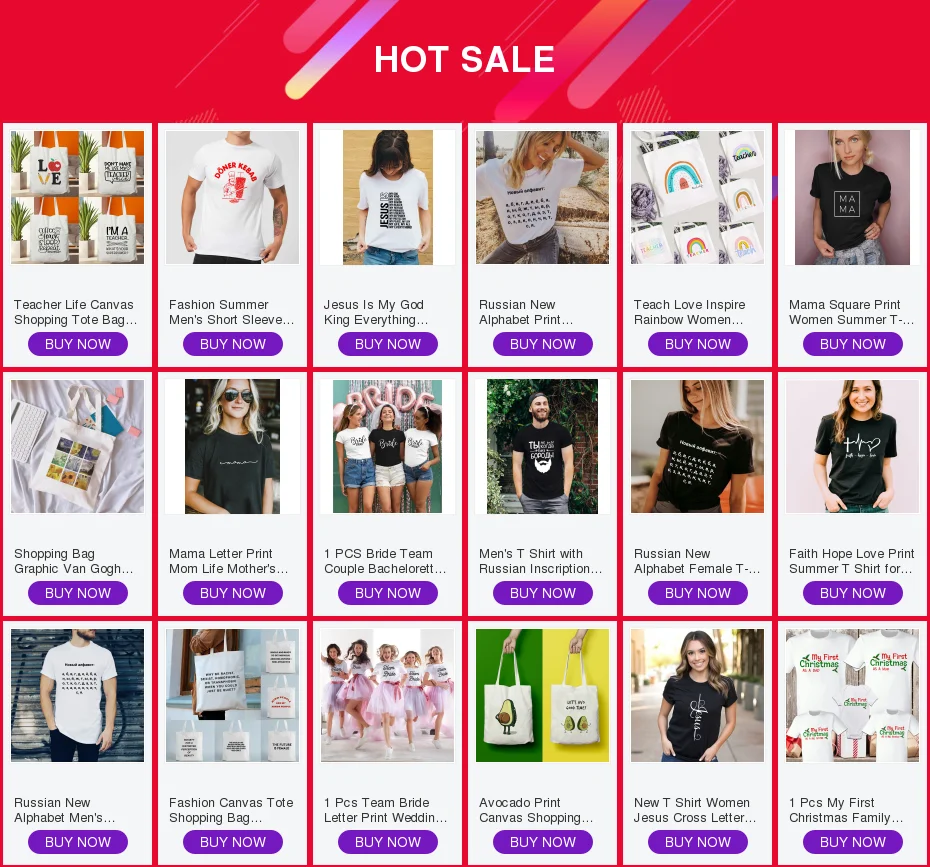Click BUY NOW under Jesus Cross Letter shirt
Image resolution: width=930 pixels, height=867 pixels.
pyautogui.click(x=698, y=842)
